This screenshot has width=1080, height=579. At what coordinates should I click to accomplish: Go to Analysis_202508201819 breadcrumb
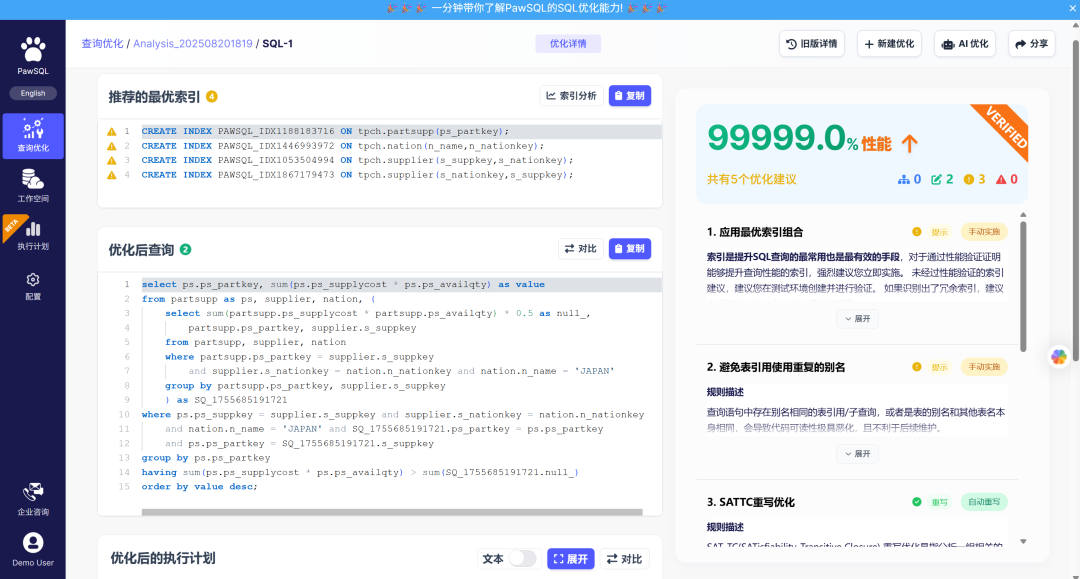coord(193,43)
